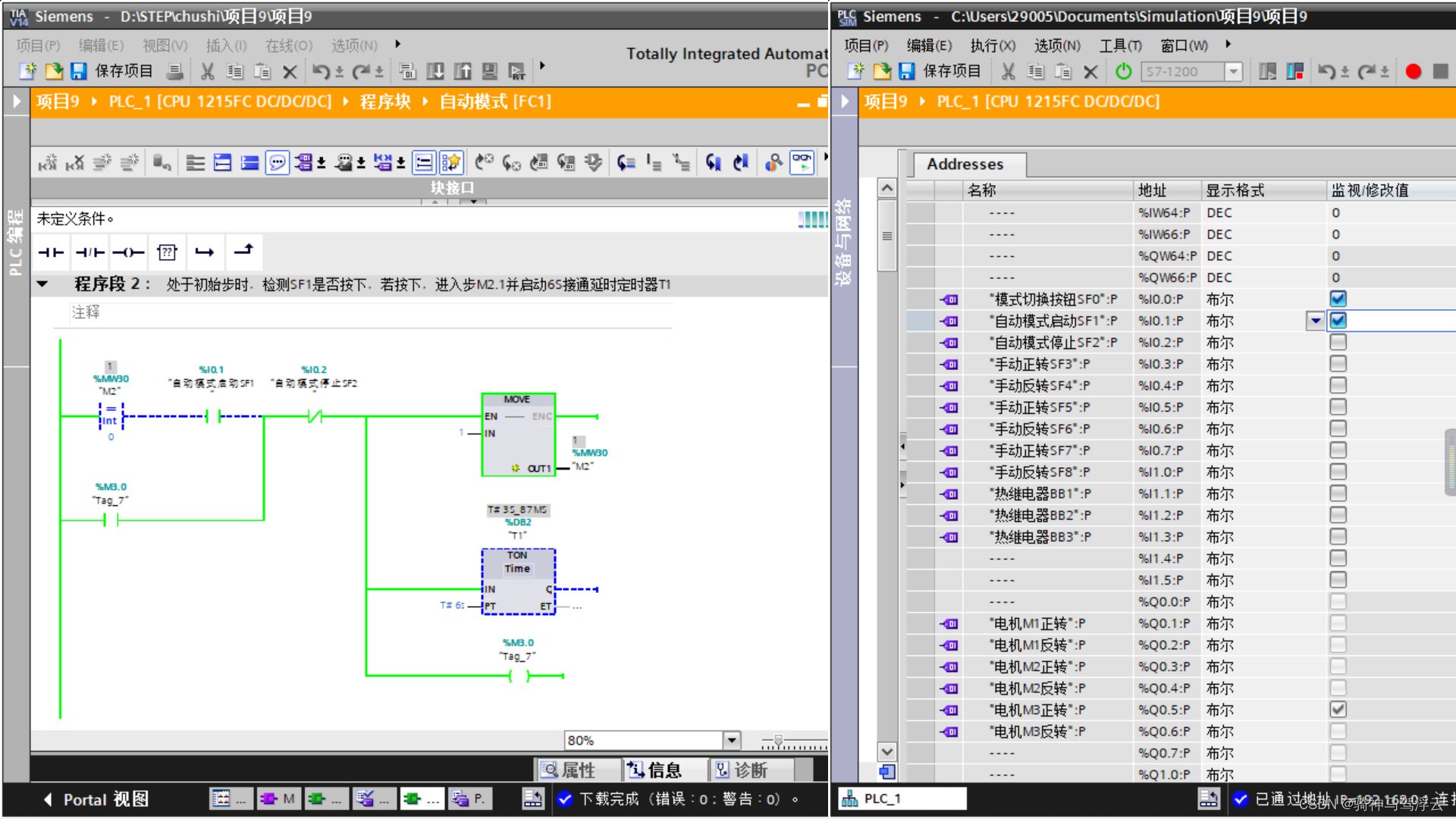
Task: Toggle the 模式切换按钮SF0 checkbox
Action: (x=1338, y=299)
